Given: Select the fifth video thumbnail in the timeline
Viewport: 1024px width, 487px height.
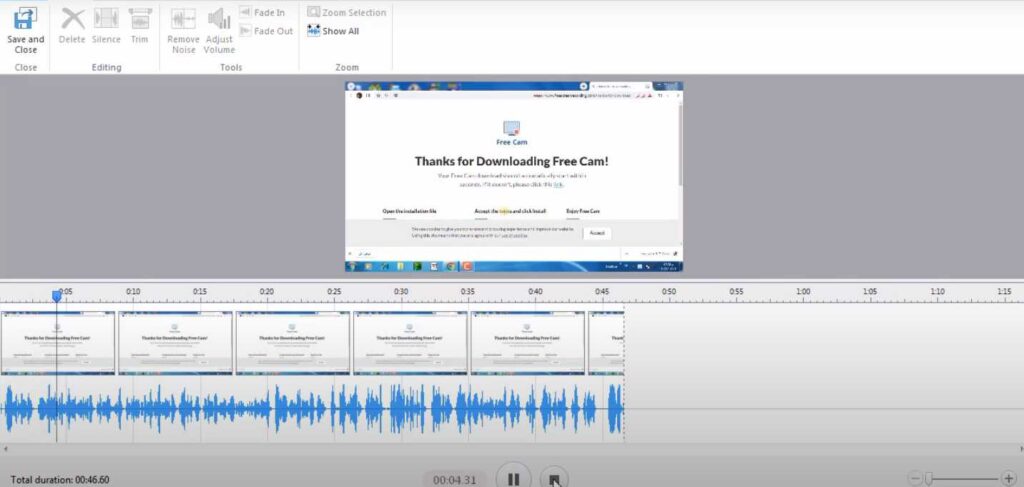Looking at the screenshot, I should coord(528,343).
